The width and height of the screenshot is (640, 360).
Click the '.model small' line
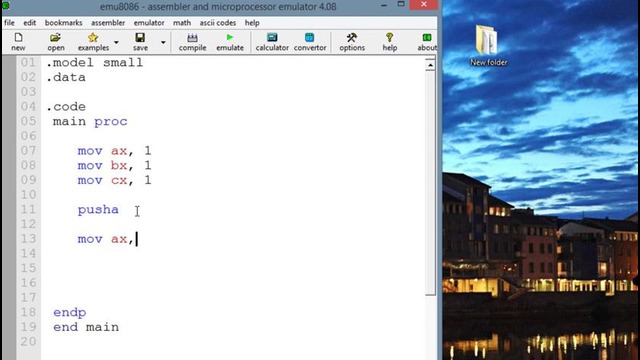click(x=94, y=62)
